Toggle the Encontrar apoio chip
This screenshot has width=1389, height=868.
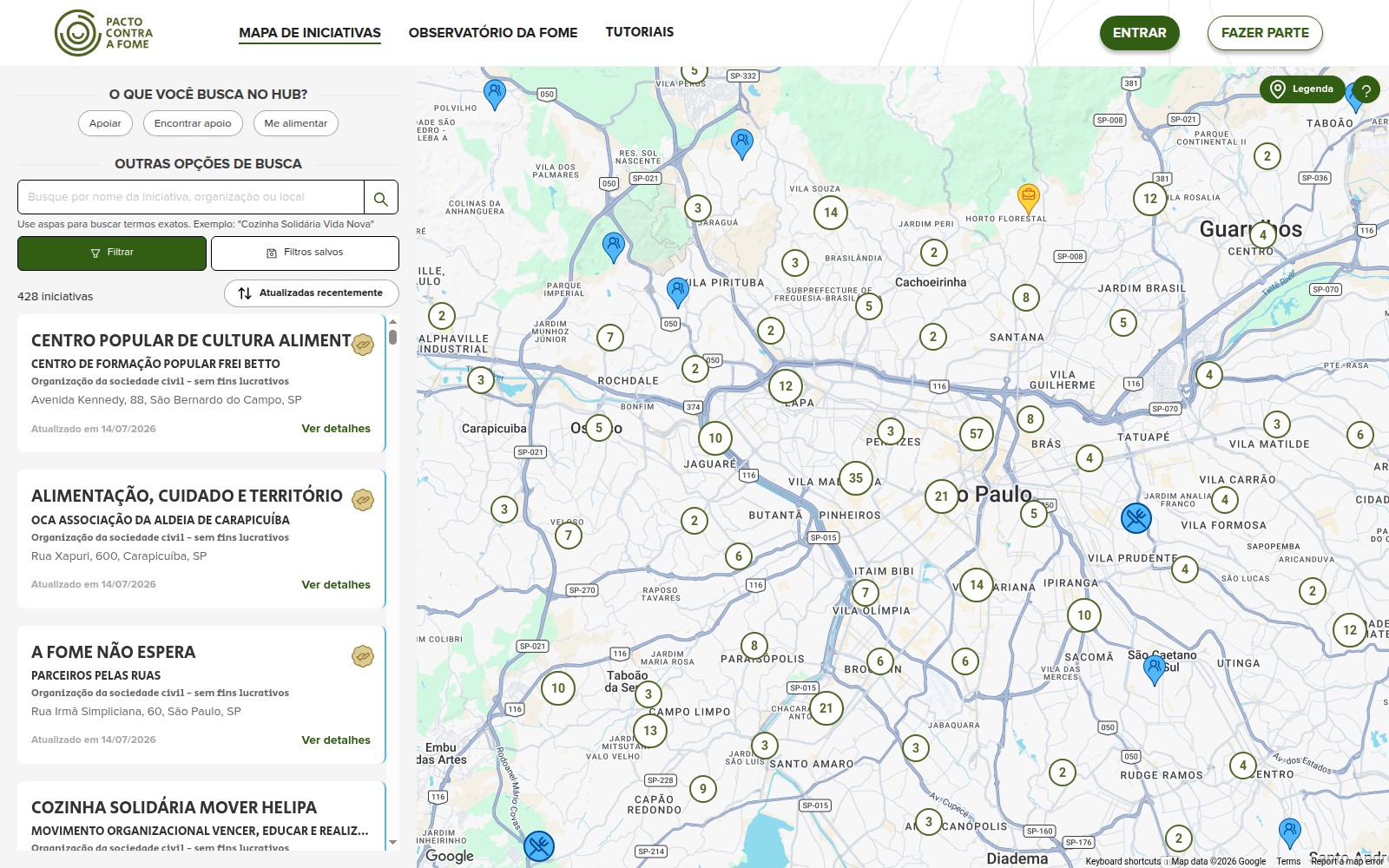click(193, 123)
